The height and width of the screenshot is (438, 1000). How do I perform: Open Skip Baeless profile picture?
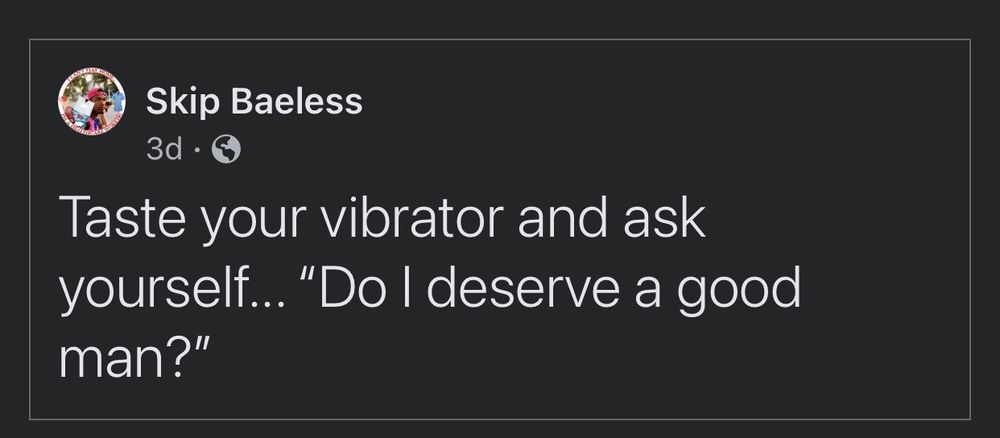92,102
